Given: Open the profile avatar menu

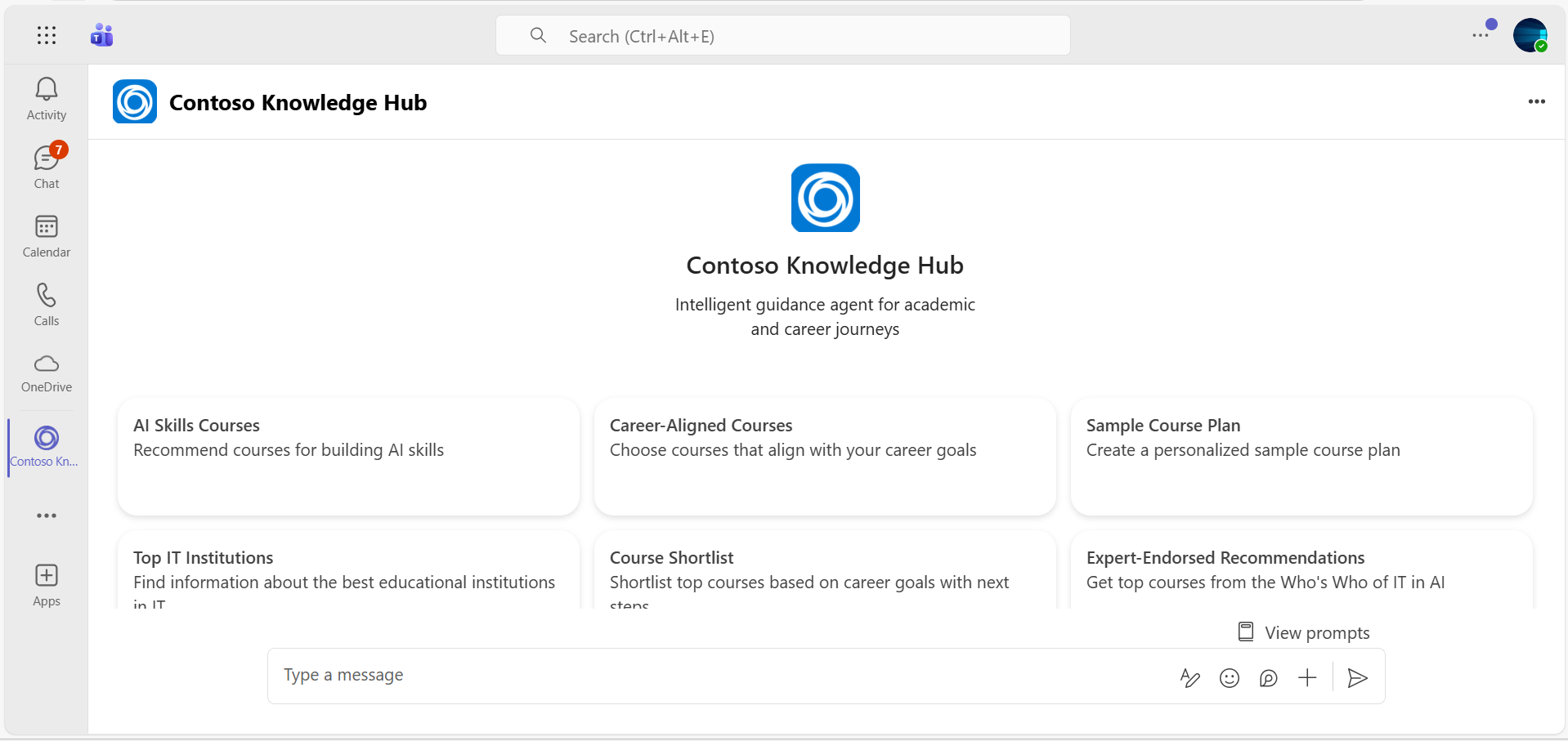Looking at the screenshot, I should click(1530, 35).
